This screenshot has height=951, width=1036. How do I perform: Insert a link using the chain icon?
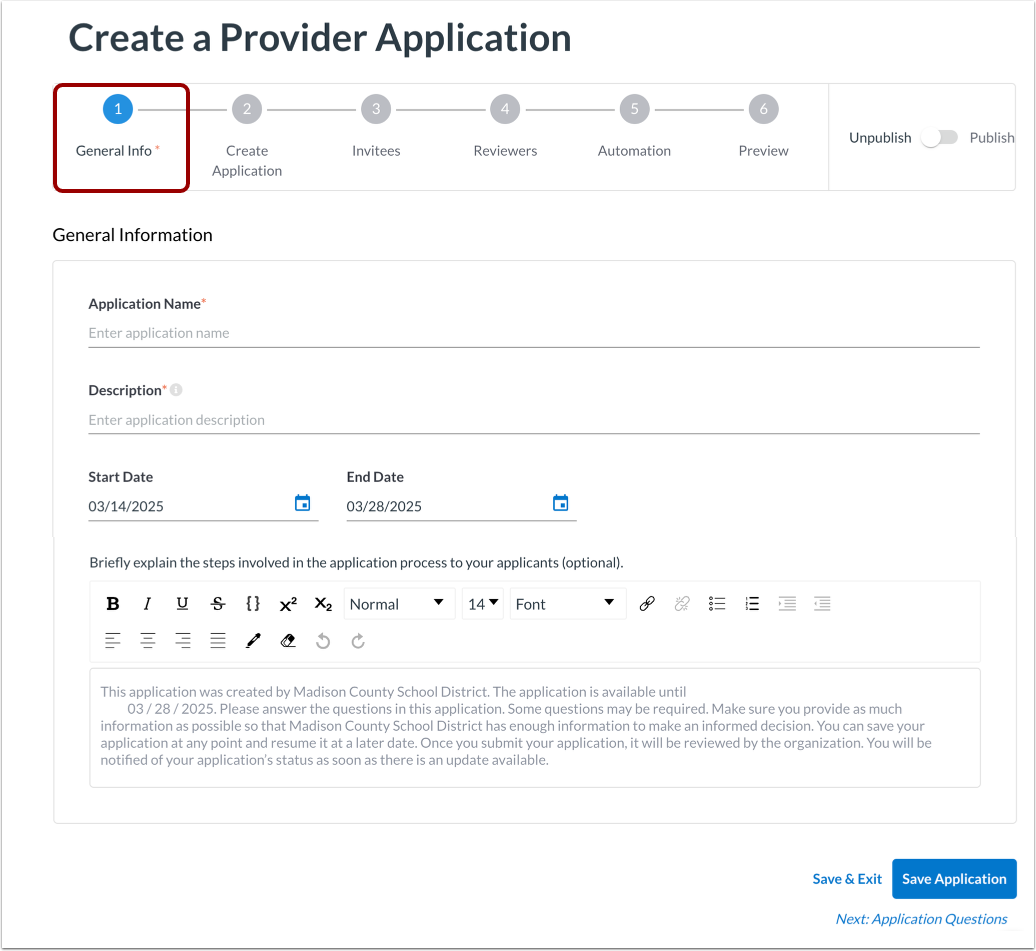(x=647, y=603)
